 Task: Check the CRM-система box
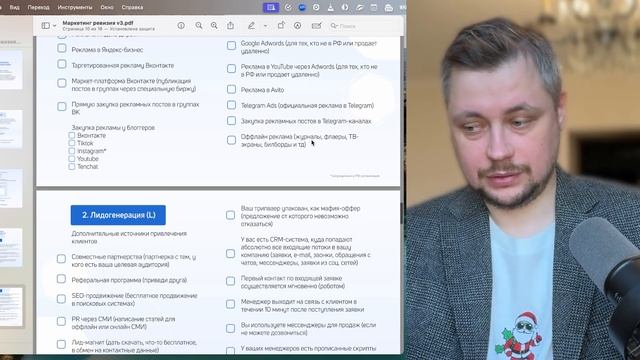click(x=231, y=254)
